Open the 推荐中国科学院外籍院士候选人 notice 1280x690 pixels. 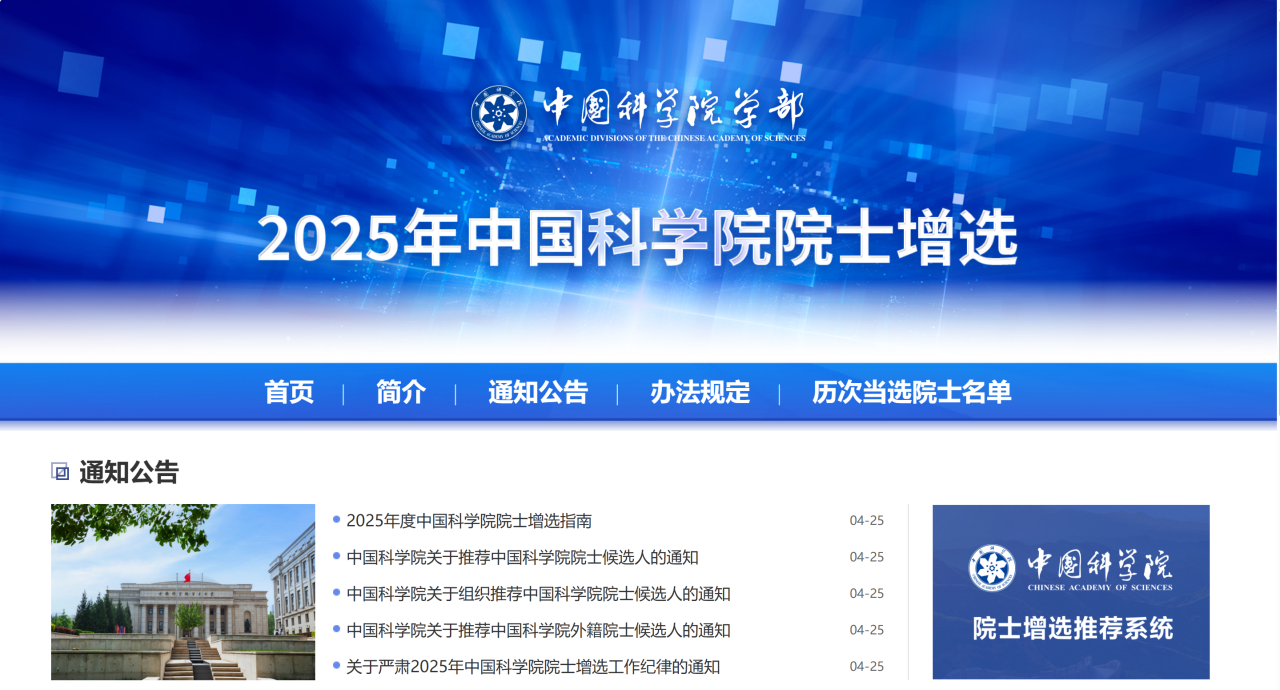click(538, 630)
